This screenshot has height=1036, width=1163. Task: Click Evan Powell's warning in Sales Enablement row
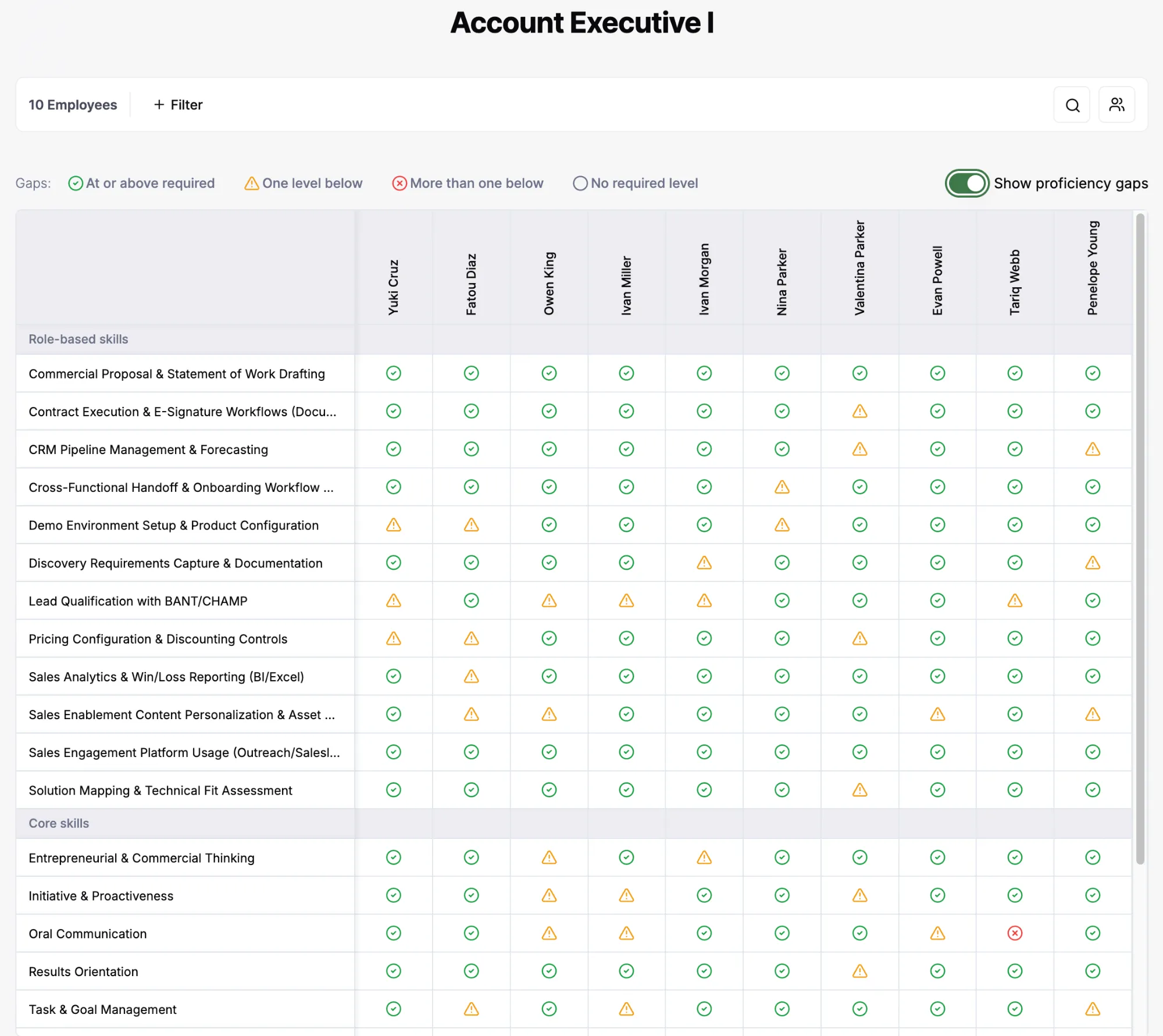[937, 715]
